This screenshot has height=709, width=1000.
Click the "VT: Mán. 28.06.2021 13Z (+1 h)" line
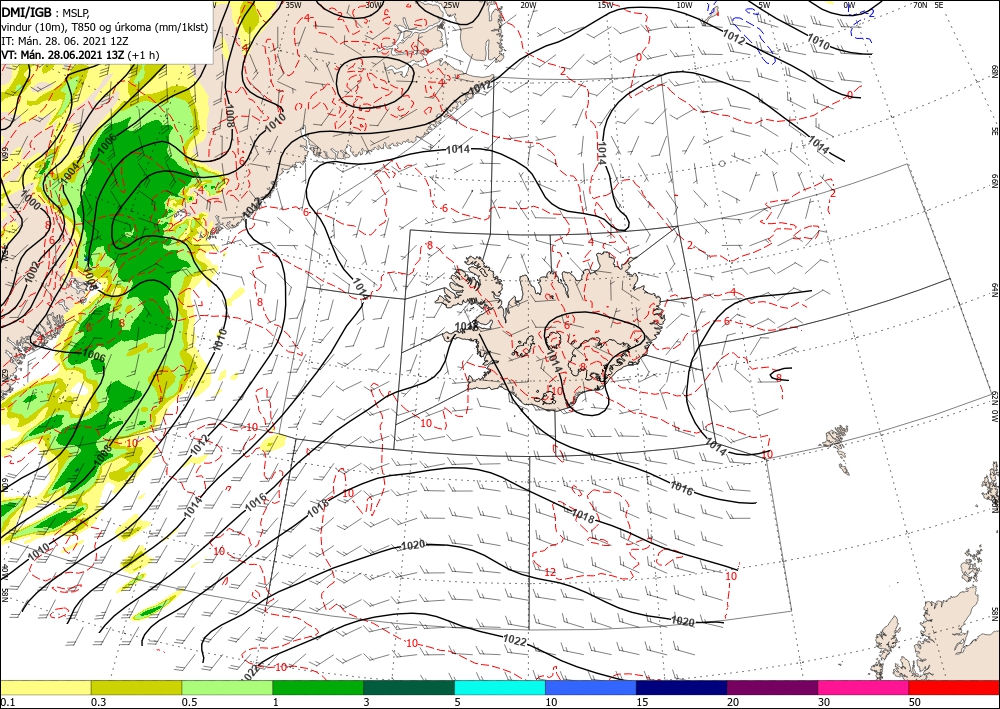click(x=80, y=55)
